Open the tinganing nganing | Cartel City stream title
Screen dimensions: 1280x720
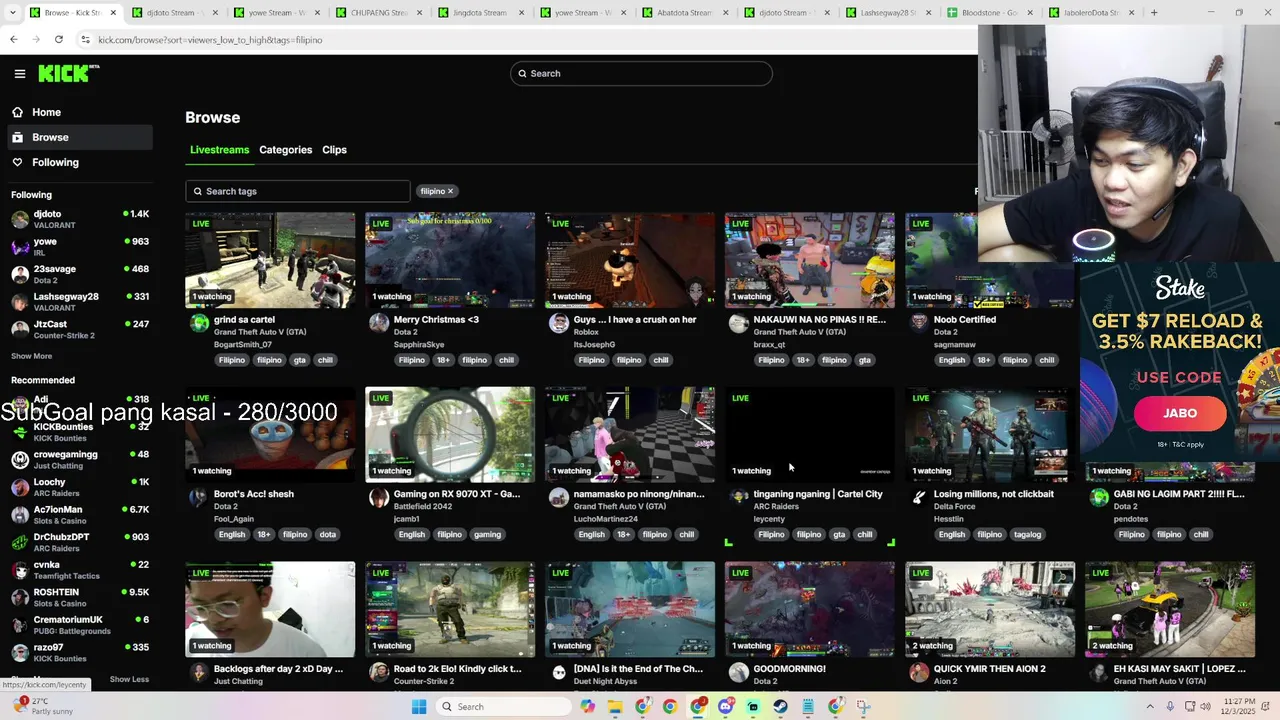pyautogui.click(x=818, y=494)
